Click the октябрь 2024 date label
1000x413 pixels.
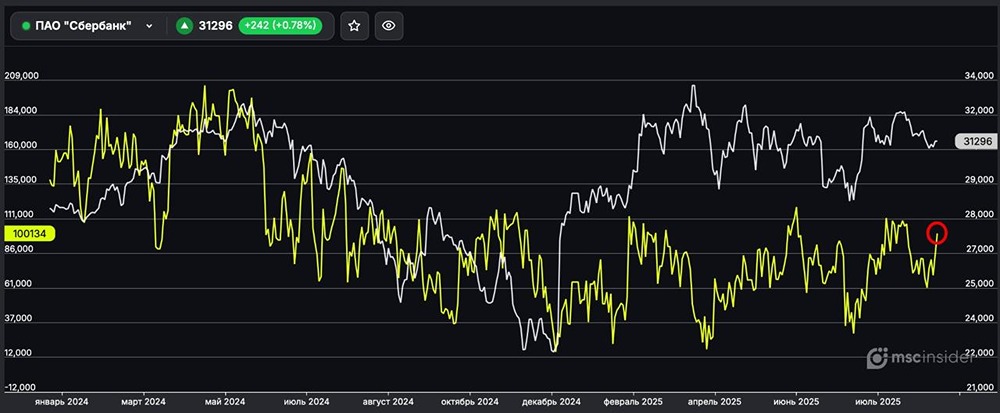click(x=470, y=402)
